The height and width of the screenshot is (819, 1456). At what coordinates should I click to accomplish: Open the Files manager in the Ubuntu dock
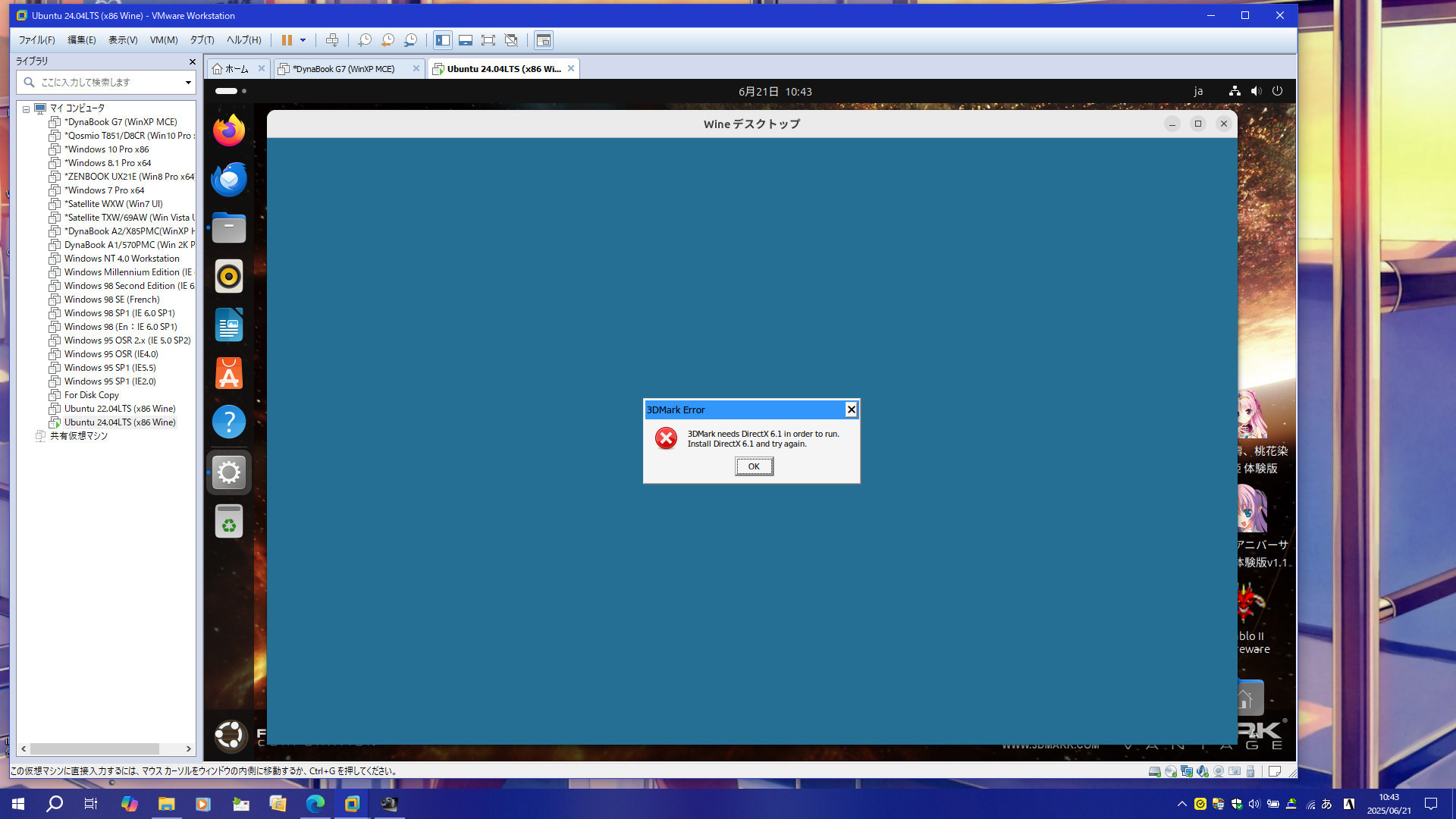point(229,227)
